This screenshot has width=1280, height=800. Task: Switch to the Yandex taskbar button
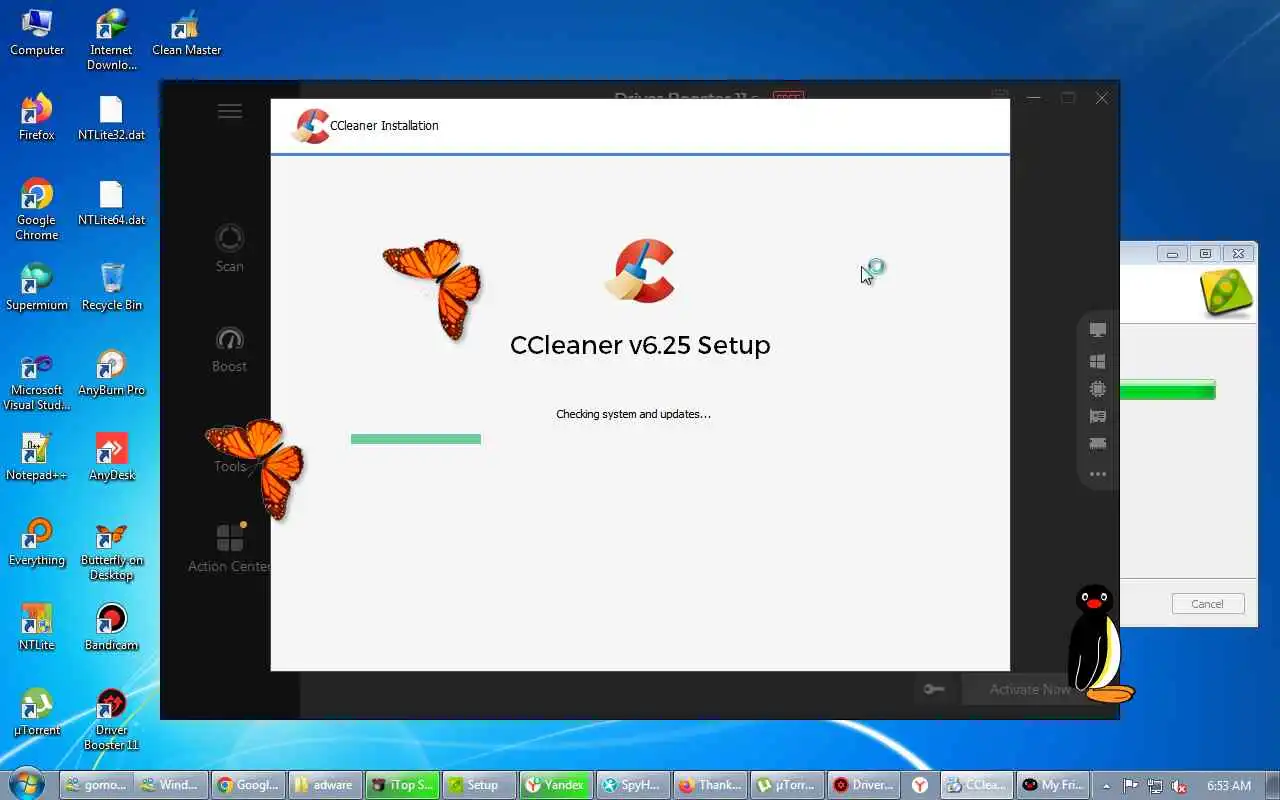[x=555, y=785]
